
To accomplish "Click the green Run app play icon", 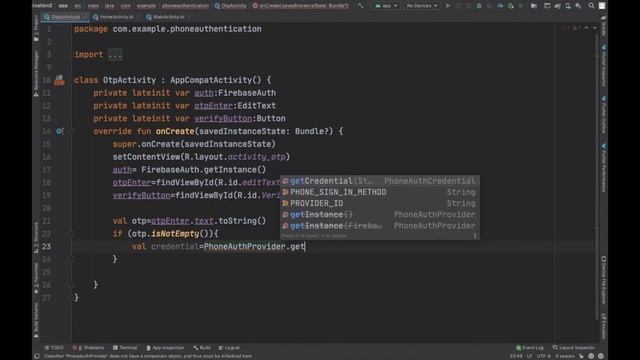I will [x=448, y=6].
